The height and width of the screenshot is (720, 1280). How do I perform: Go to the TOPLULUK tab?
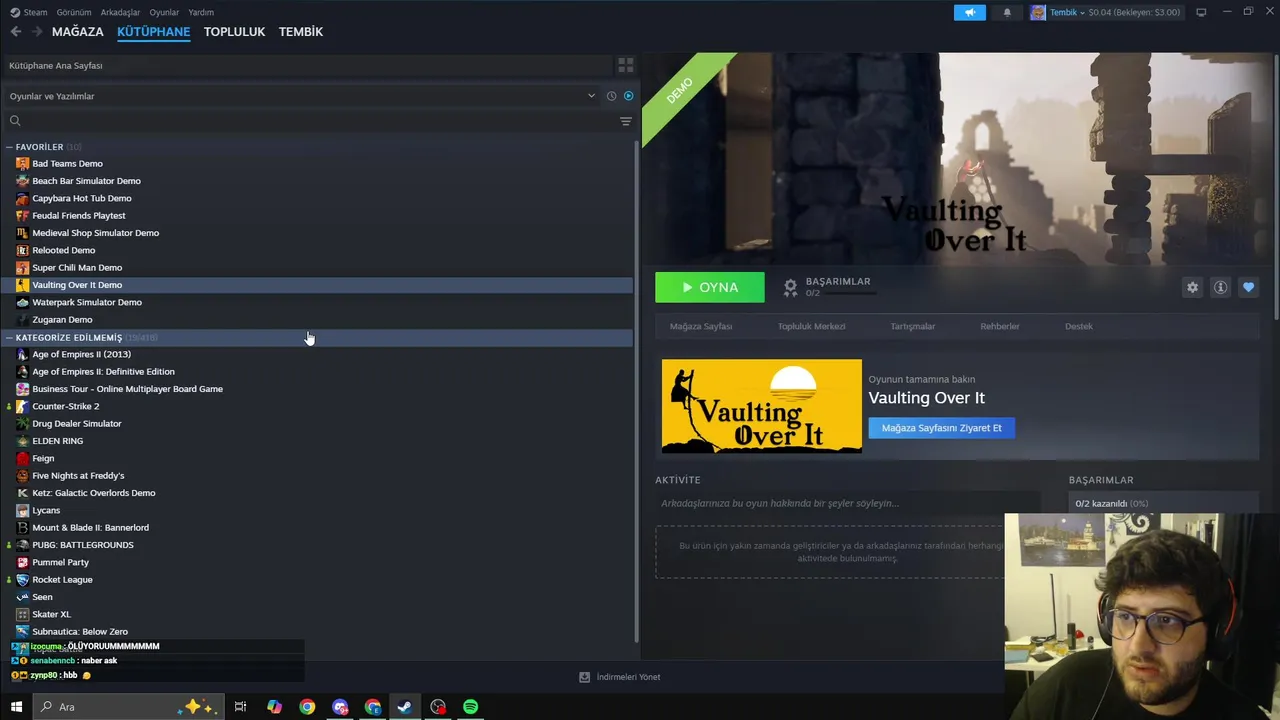point(234,32)
